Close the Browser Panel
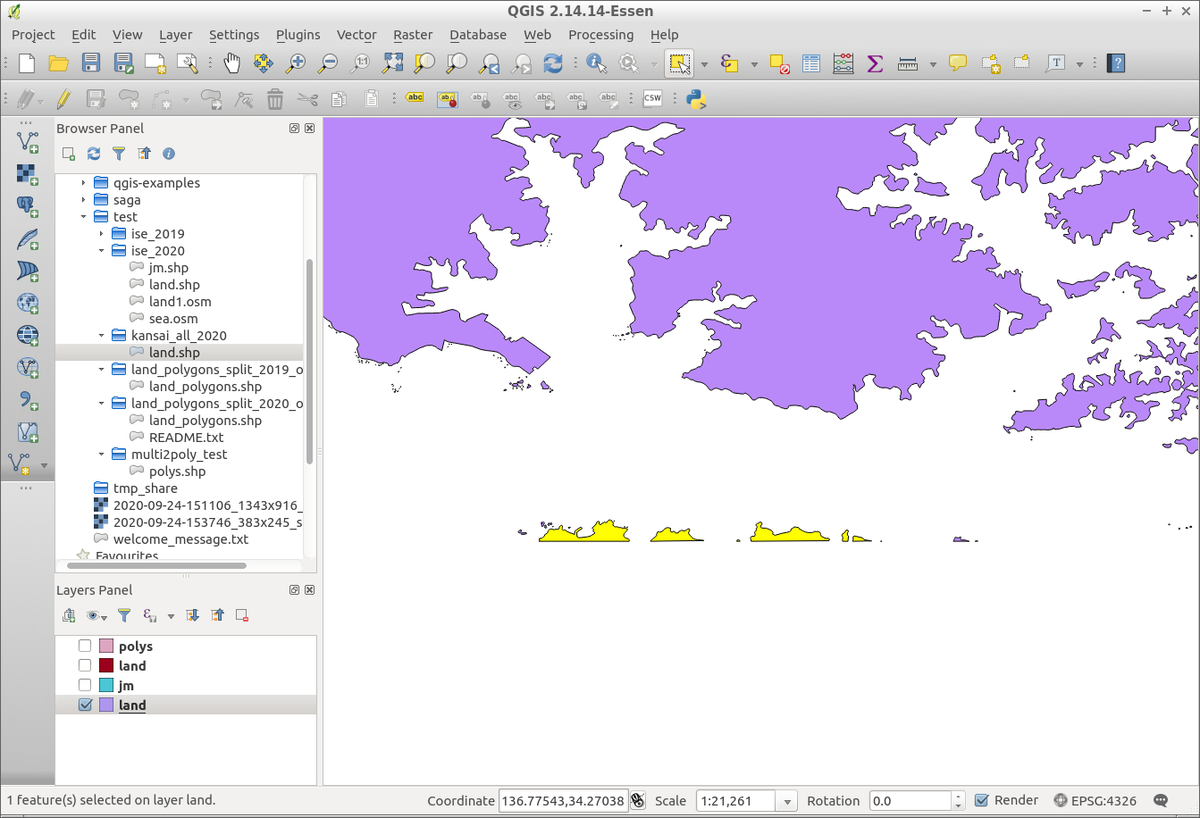Image resolution: width=1200 pixels, height=818 pixels. click(310, 129)
